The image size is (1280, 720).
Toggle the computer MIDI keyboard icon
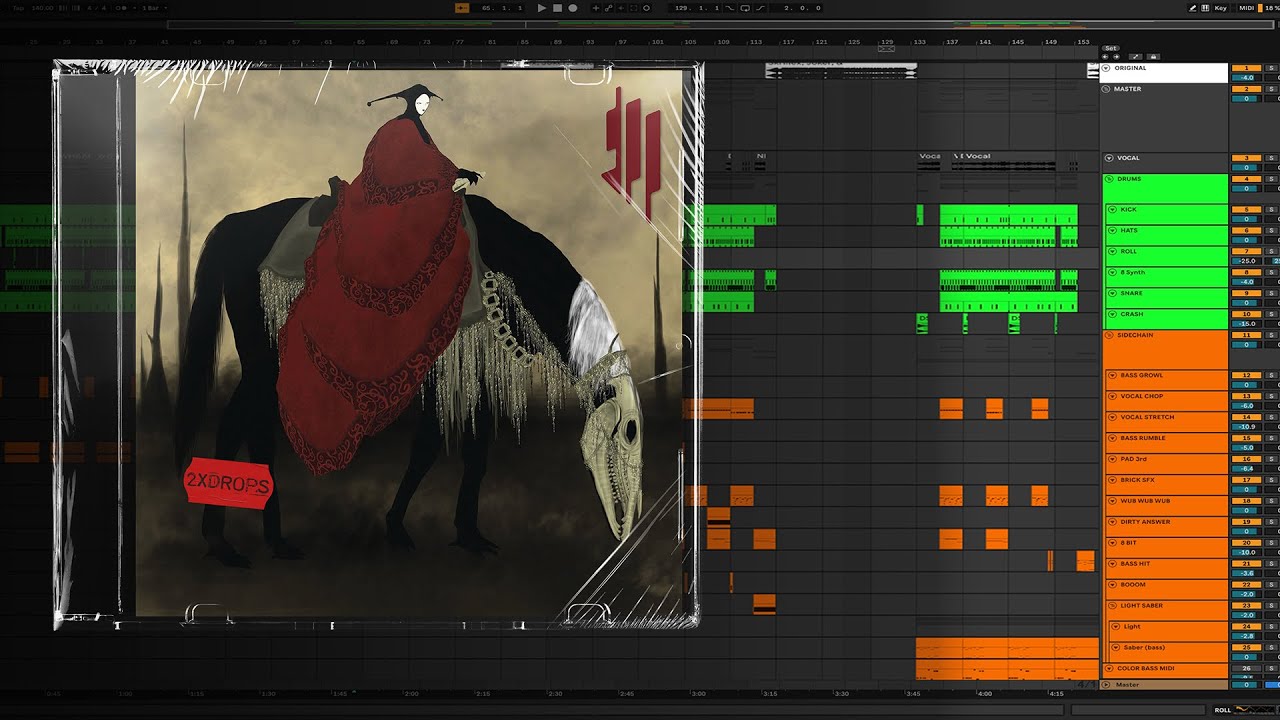1205,8
